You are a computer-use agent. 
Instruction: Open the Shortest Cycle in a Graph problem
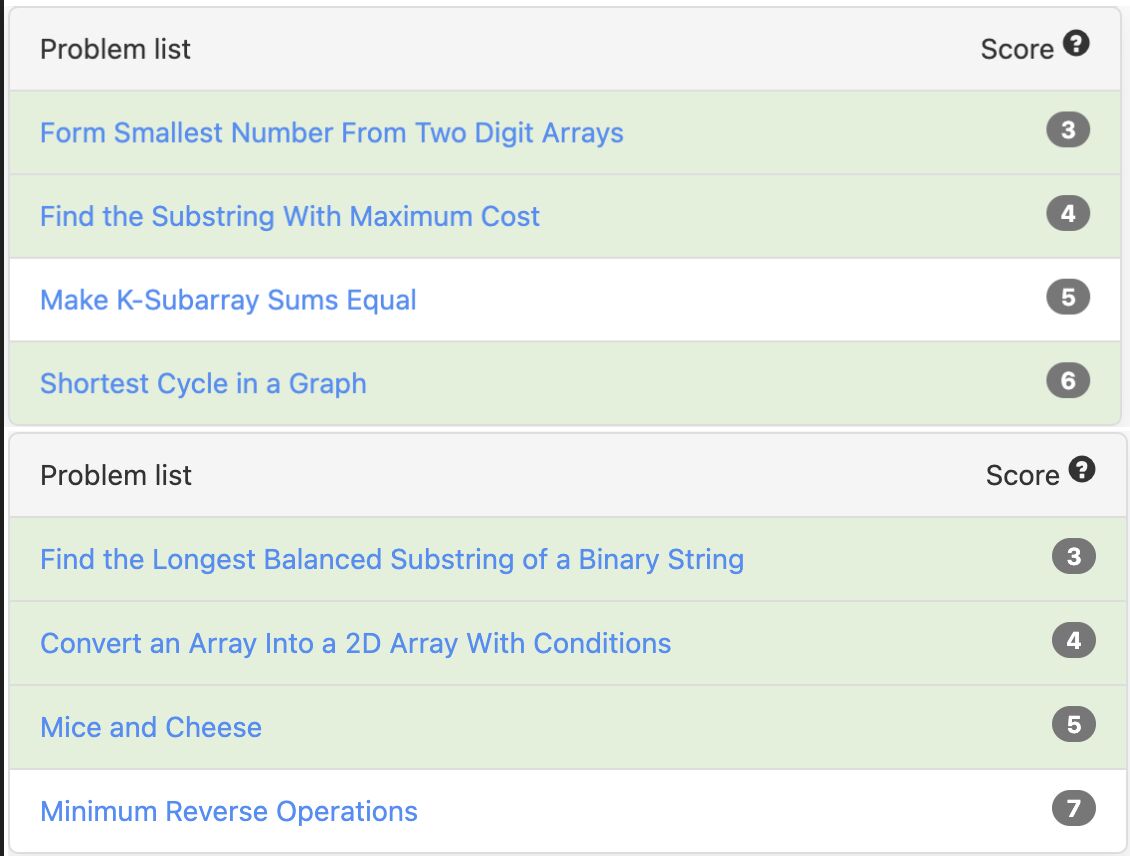tap(203, 384)
